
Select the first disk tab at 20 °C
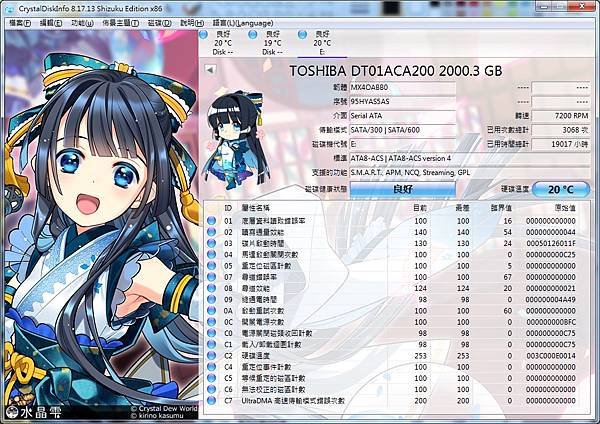tap(223, 43)
